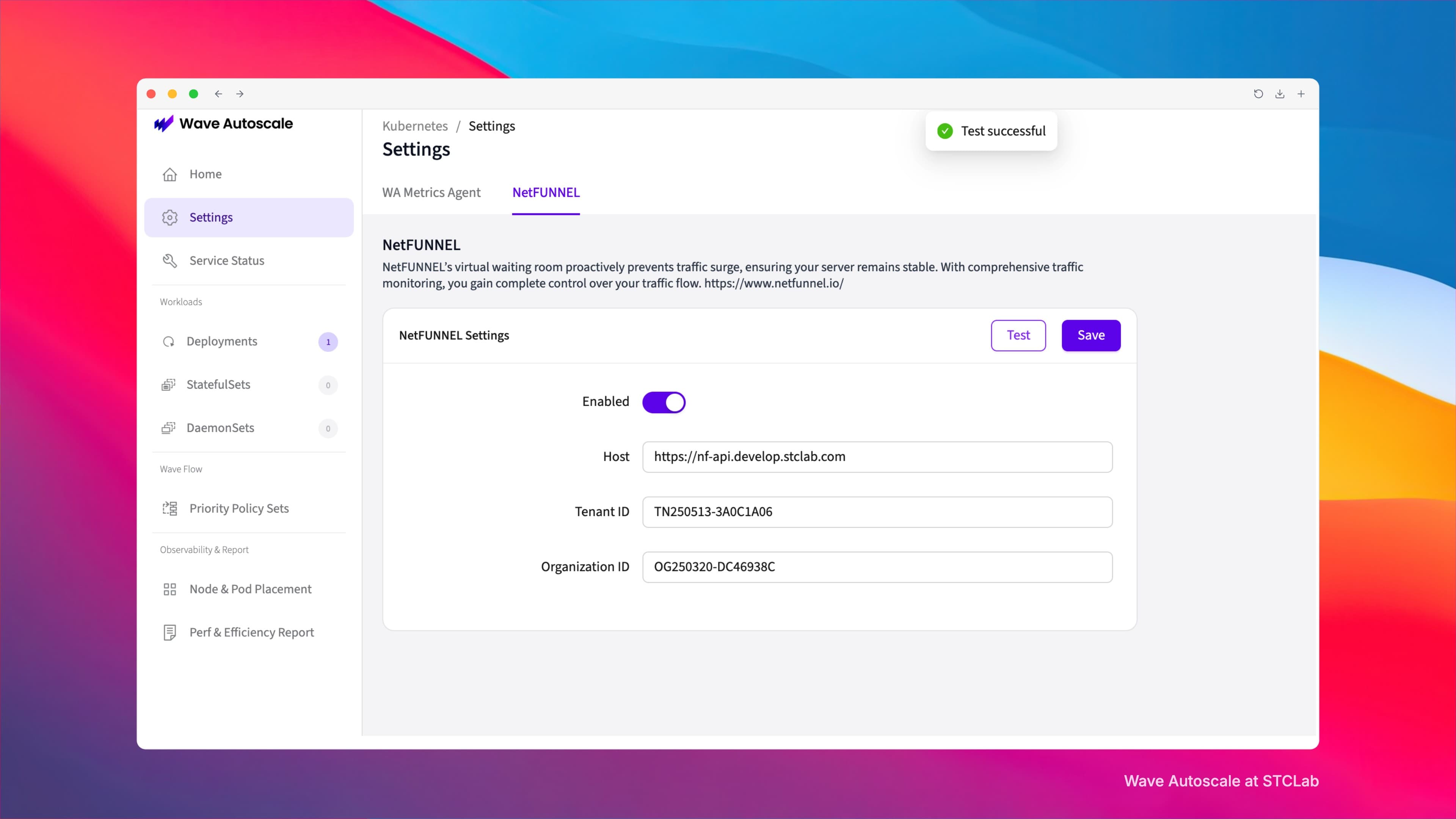Click the Deployments circular arrow icon
The image size is (1456, 819).
coord(168,341)
